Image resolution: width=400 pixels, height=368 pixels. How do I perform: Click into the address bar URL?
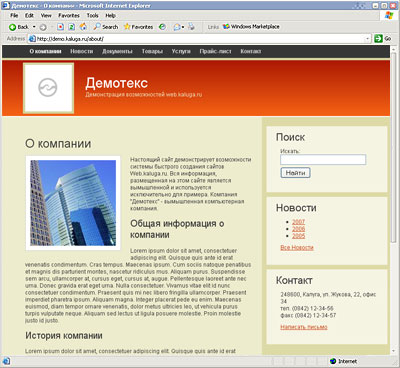pos(200,39)
